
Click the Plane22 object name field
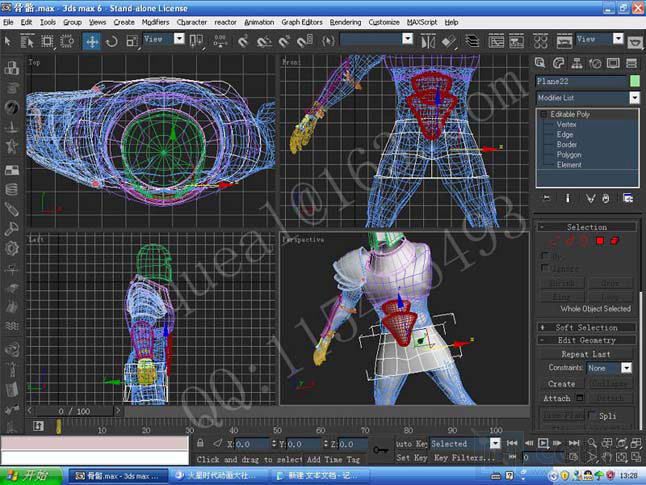point(581,81)
